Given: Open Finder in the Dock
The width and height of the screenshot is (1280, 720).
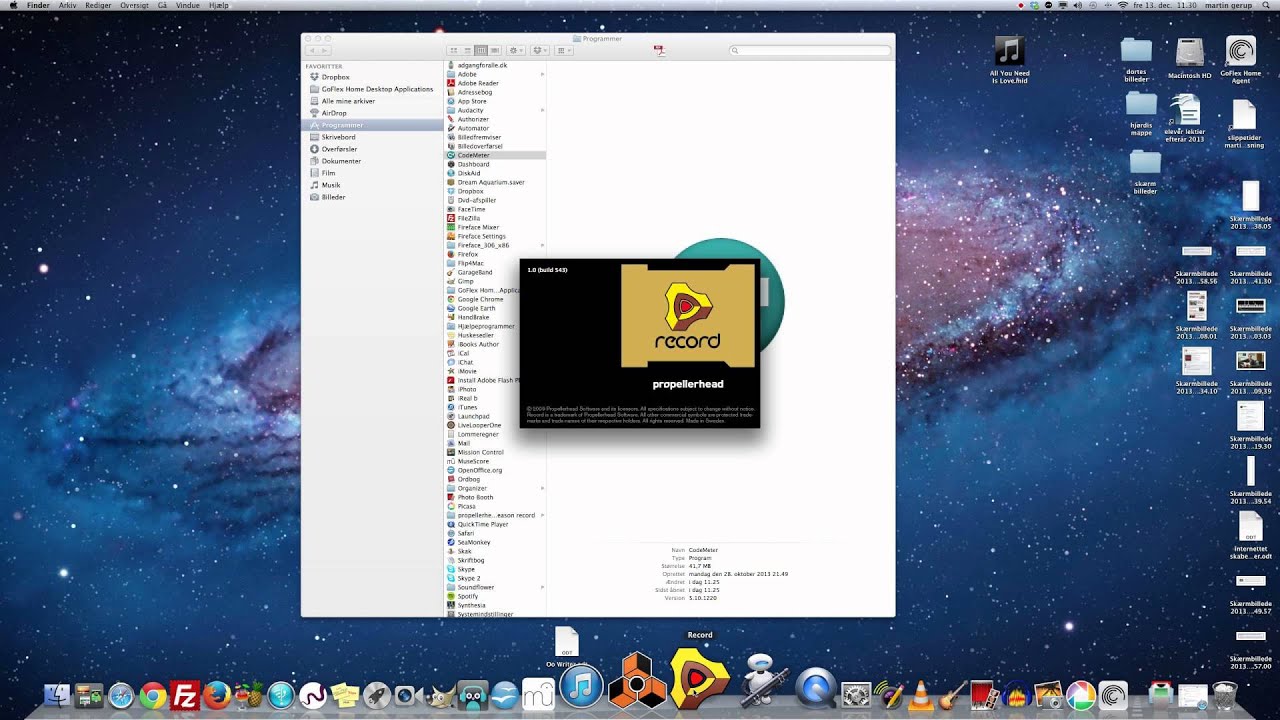Looking at the screenshot, I should [59, 696].
